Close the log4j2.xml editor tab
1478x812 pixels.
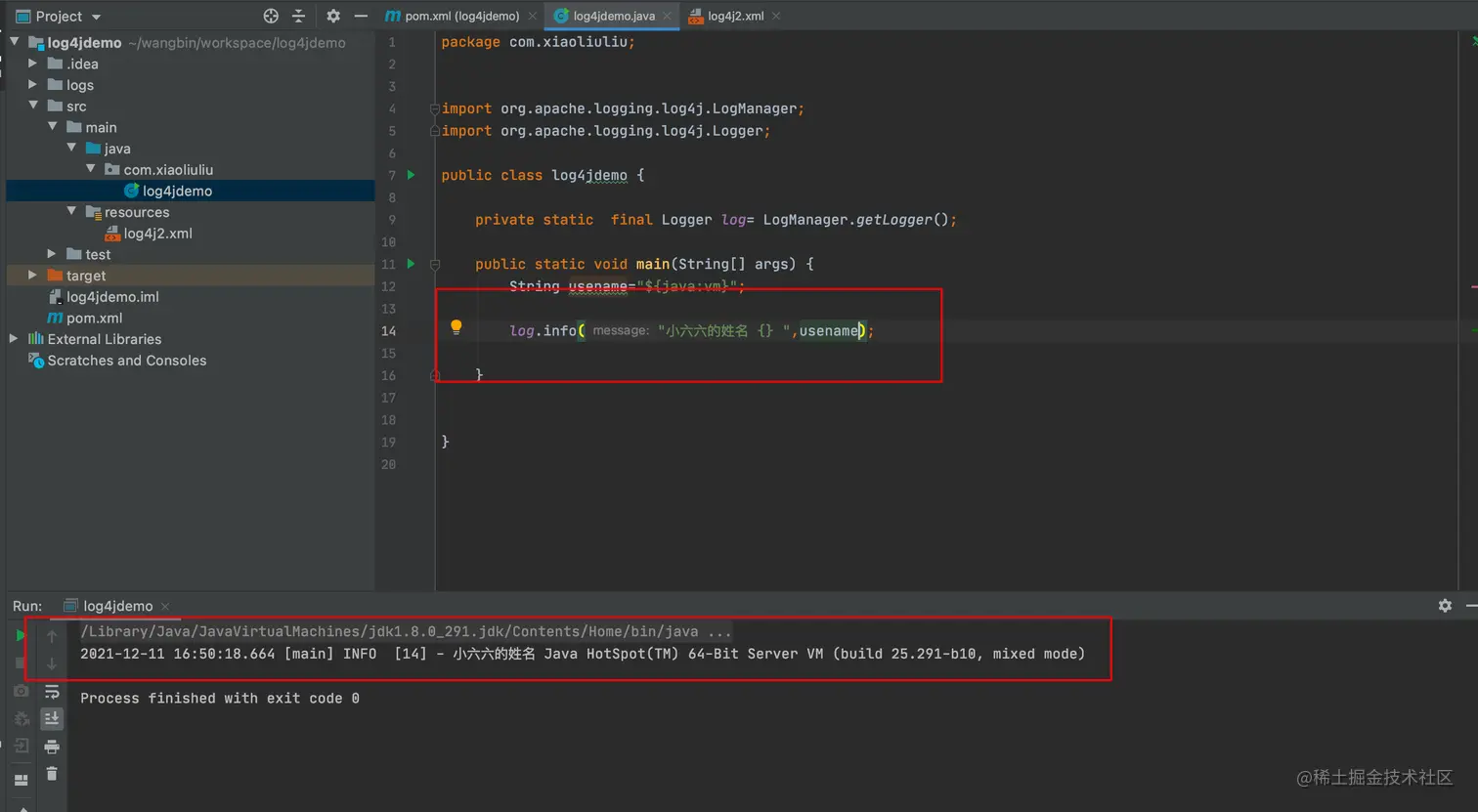tap(776, 16)
